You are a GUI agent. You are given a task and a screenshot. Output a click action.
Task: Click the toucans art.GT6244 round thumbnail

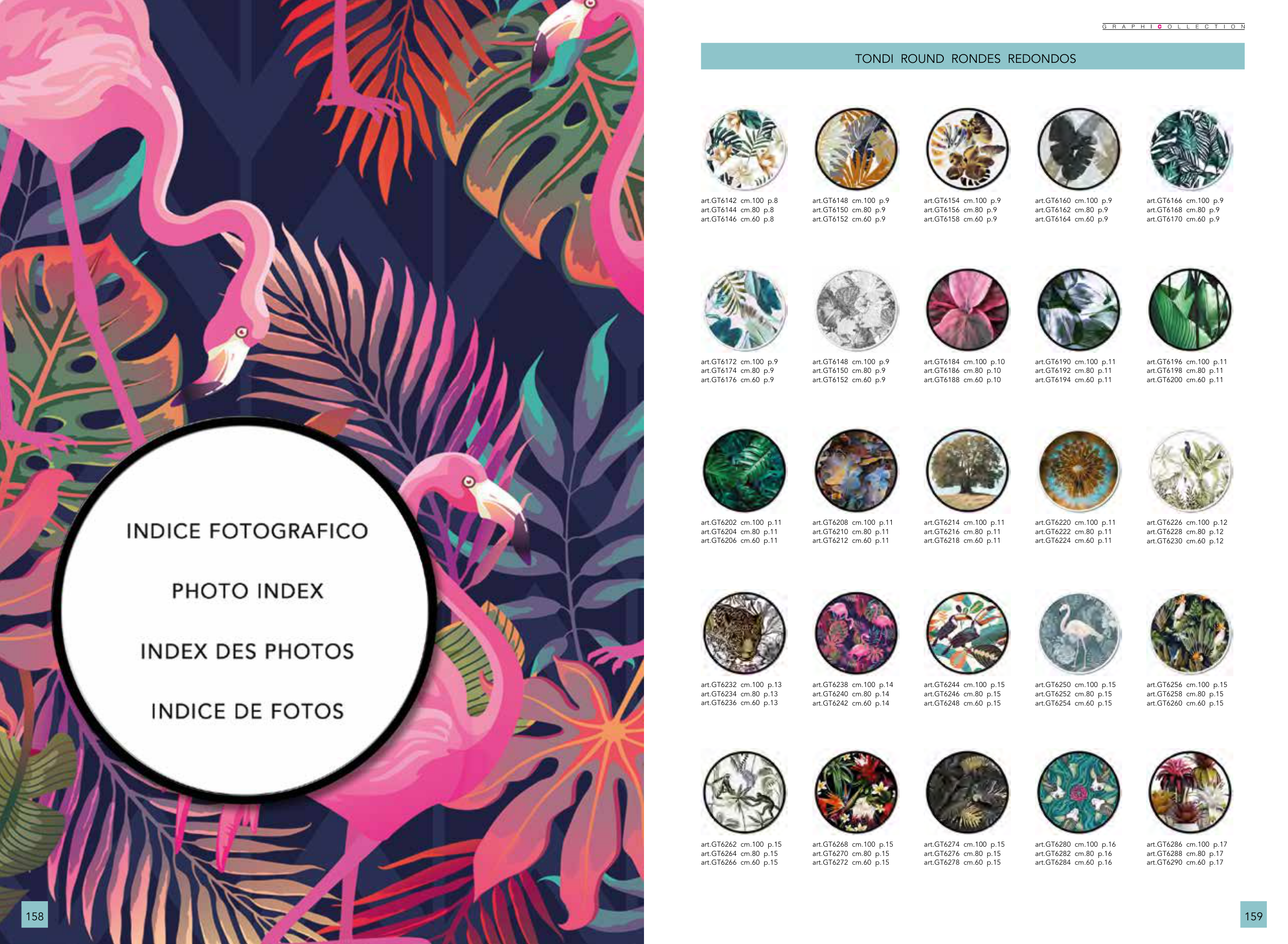967,633
